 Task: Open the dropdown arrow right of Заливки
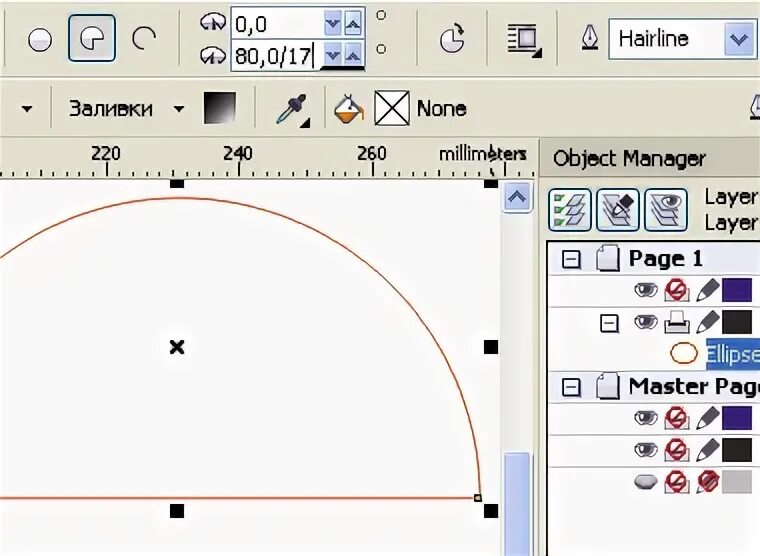(x=179, y=109)
